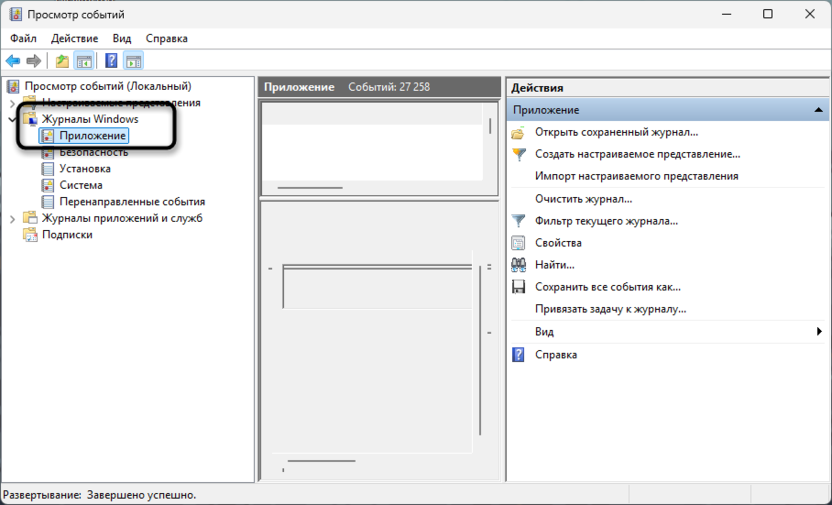This screenshot has width=832, height=505.
Task: Click the open saved log folder icon
Action: (x=518, y=132)
